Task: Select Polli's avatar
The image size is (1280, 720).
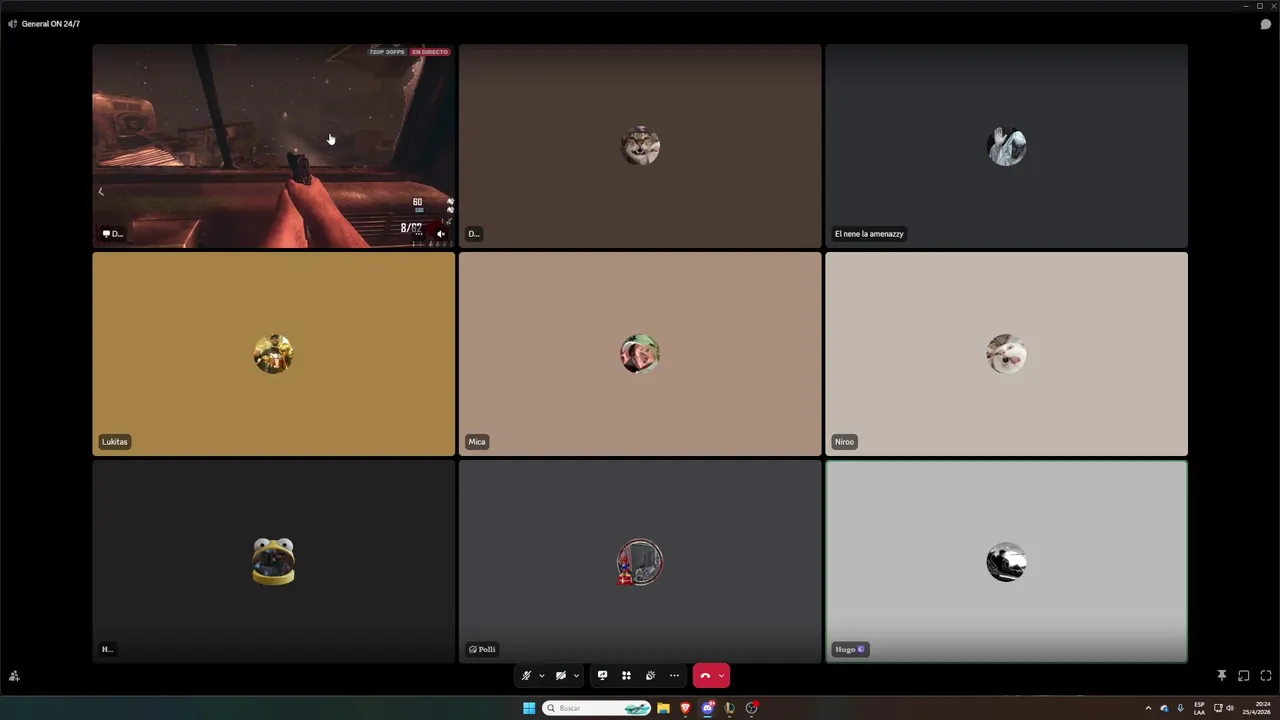Action: tap(640, 562)
